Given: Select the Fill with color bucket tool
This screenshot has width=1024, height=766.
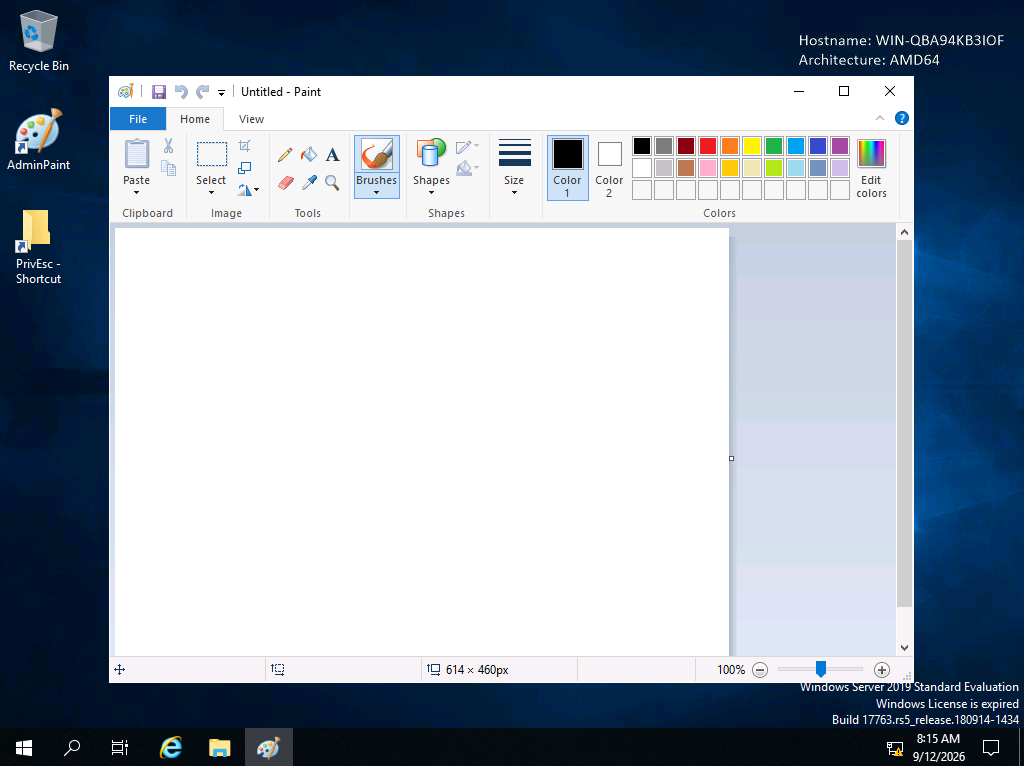Looking at the screenshot, I should pos(309,155).
